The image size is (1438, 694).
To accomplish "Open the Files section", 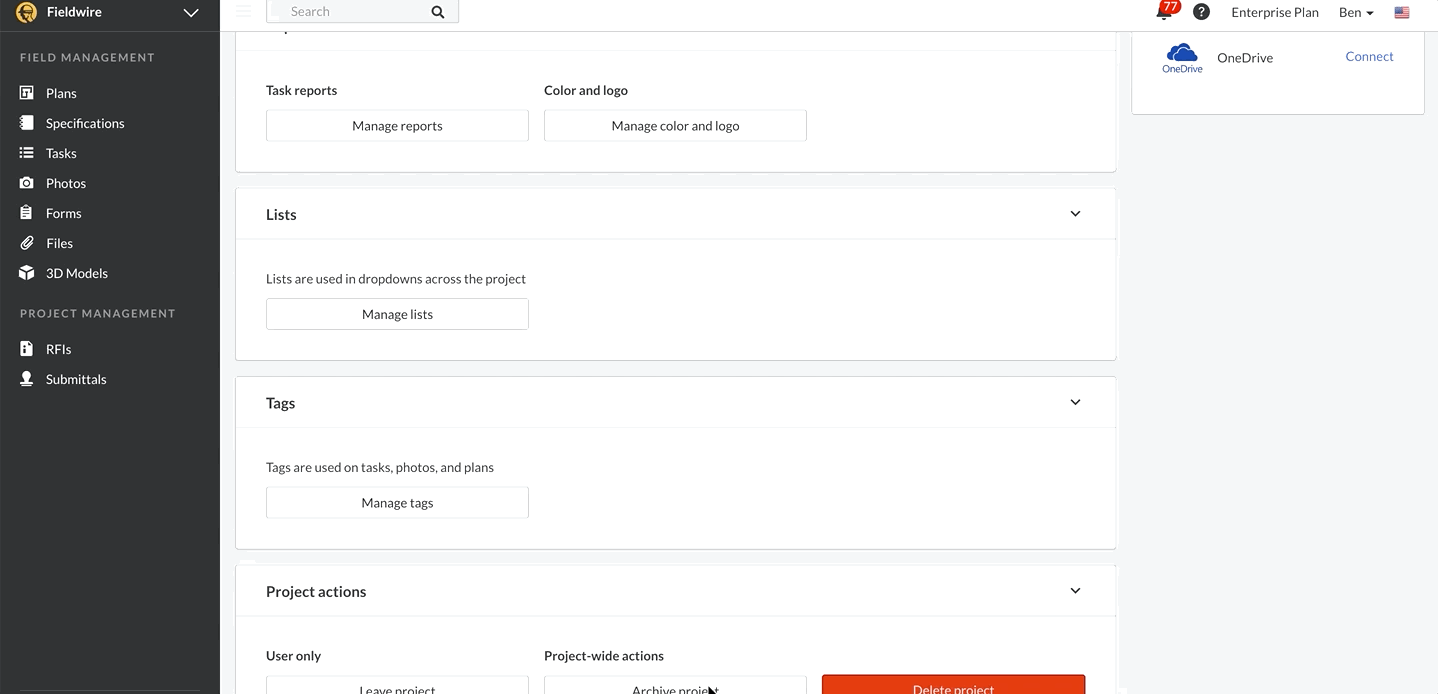I will [x=58, y=242].
